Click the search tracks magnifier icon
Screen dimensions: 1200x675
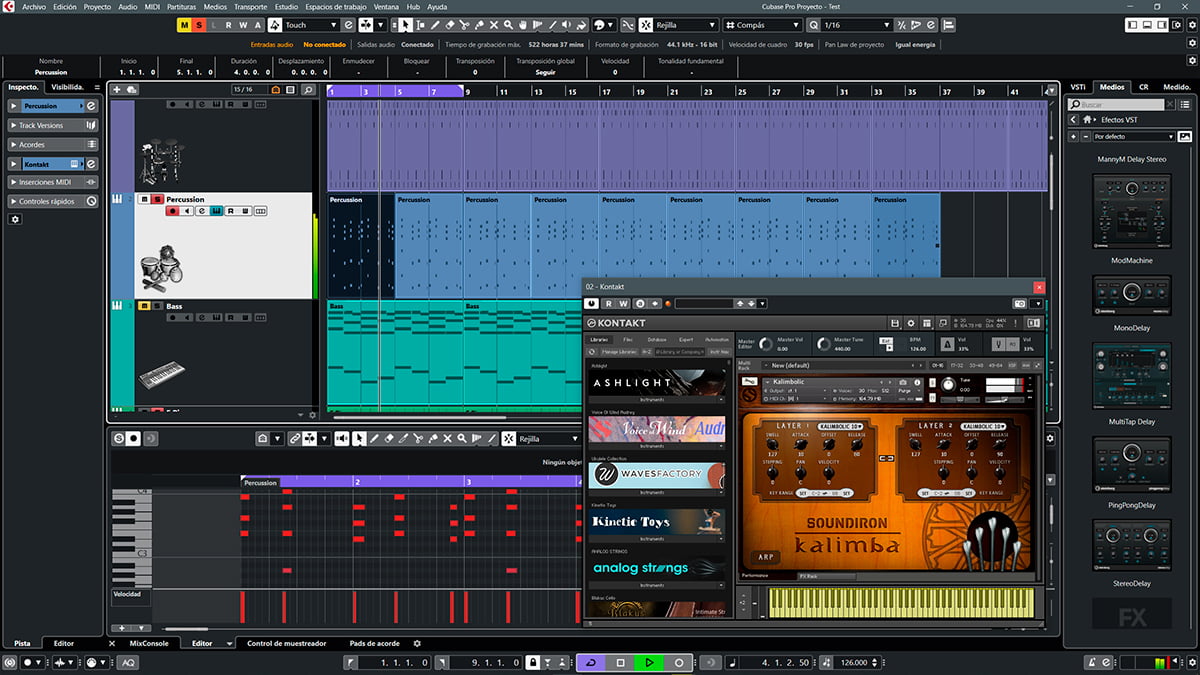(x=308, y=90)
